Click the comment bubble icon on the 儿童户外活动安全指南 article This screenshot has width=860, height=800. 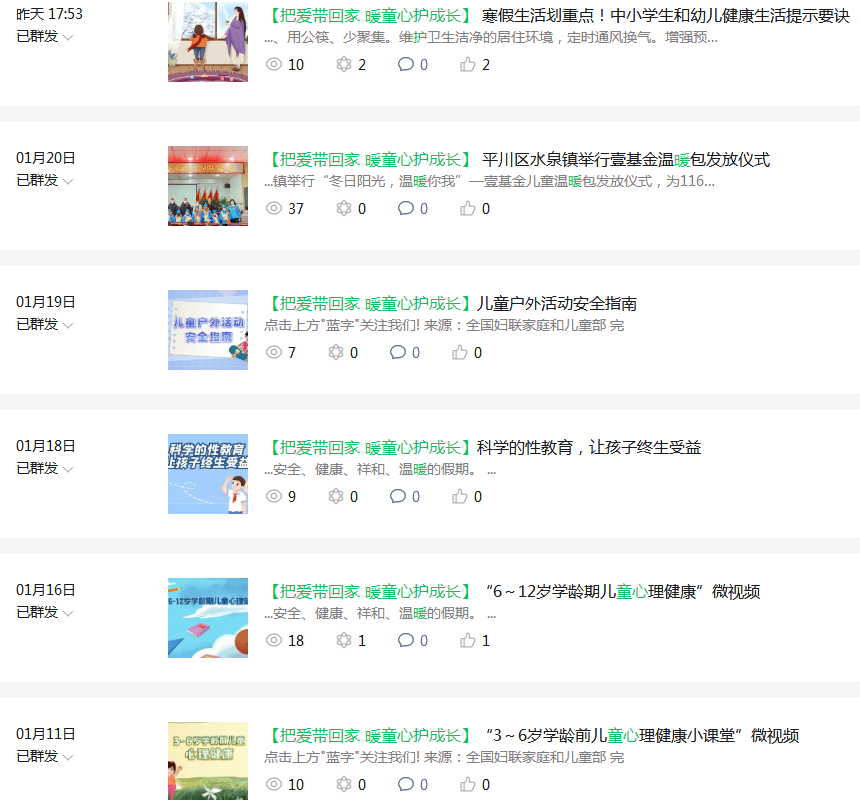pos(398,353)
